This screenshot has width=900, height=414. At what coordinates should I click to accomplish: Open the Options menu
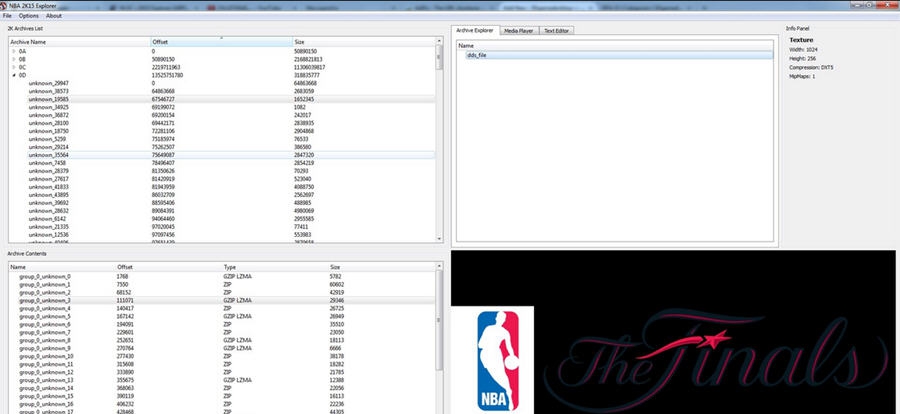point(28,16)
